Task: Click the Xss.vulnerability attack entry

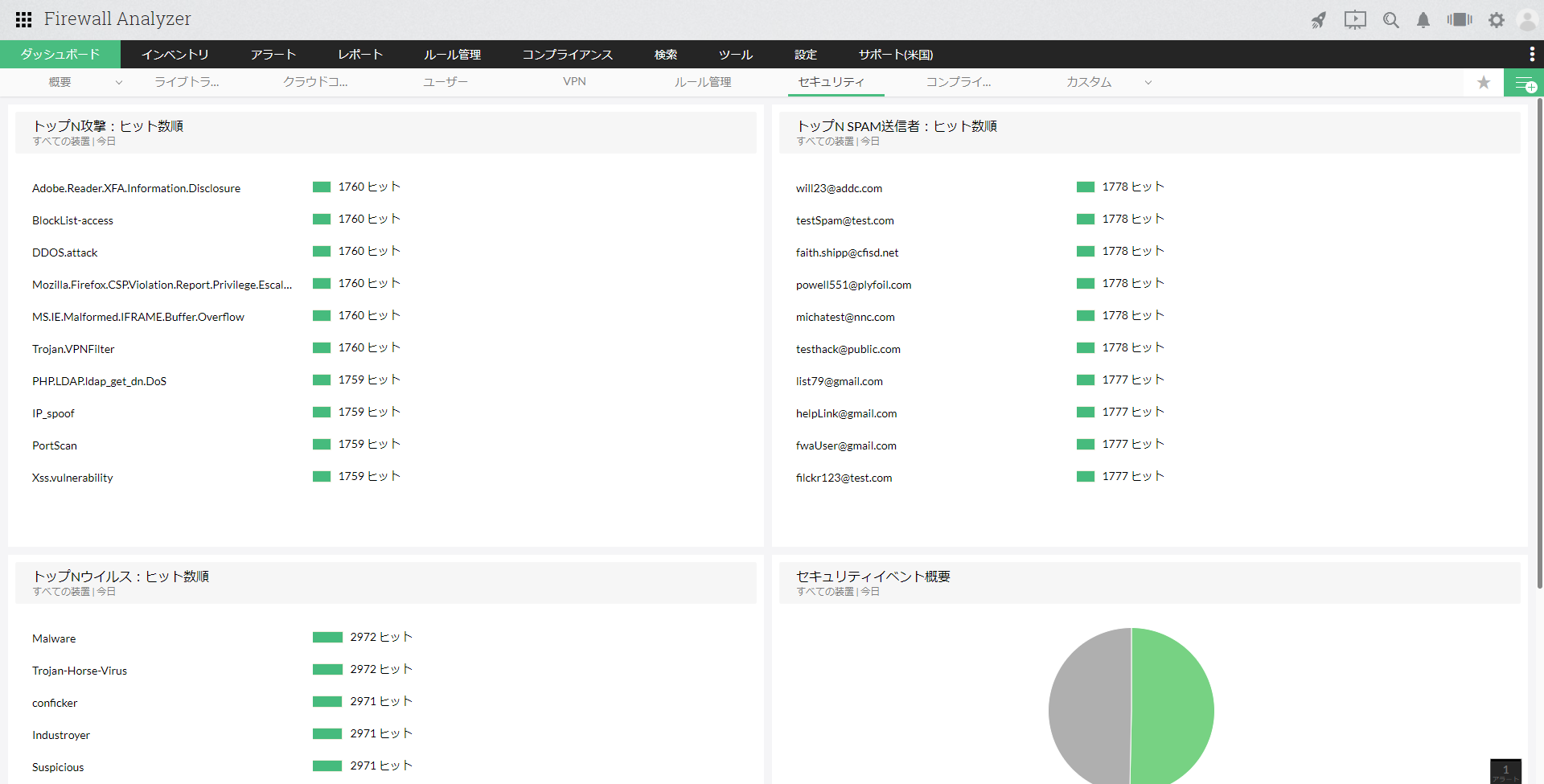Action: (73, 478)
